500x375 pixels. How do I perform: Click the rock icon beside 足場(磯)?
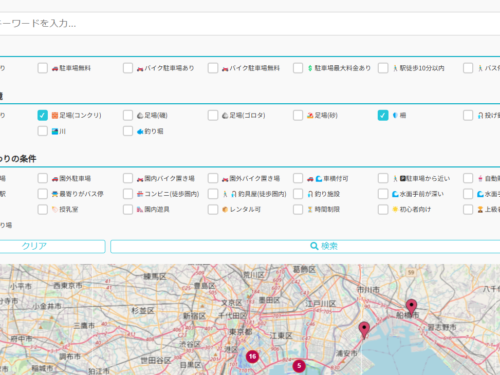(x=140, y=115)
